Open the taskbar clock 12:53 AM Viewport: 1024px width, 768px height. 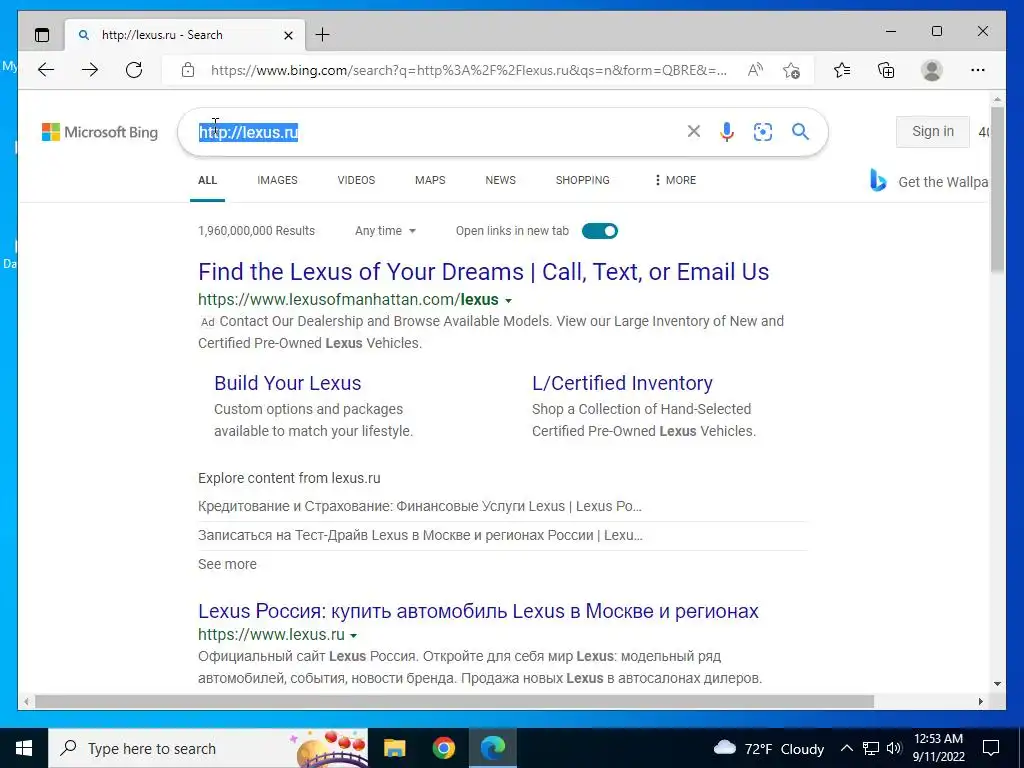pyautogui.click(x=938, y=748)
